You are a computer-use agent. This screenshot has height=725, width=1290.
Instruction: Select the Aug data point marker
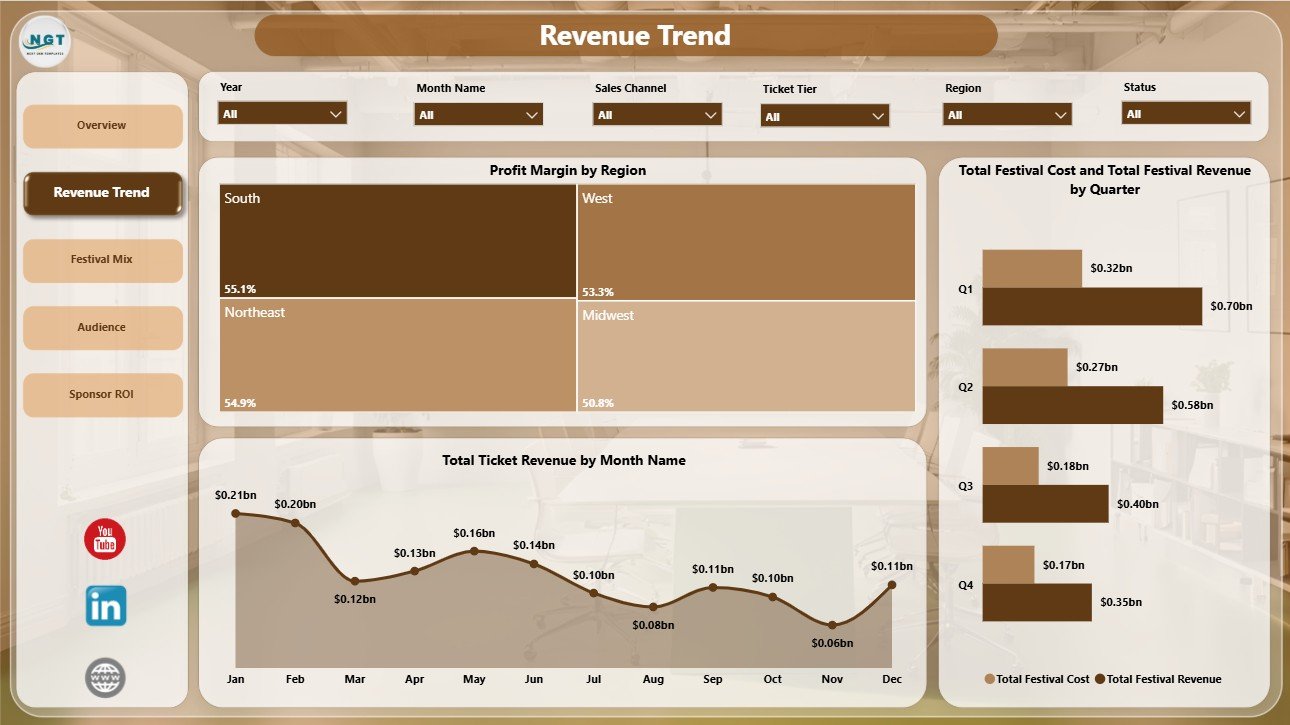click(x=653, y=606)
